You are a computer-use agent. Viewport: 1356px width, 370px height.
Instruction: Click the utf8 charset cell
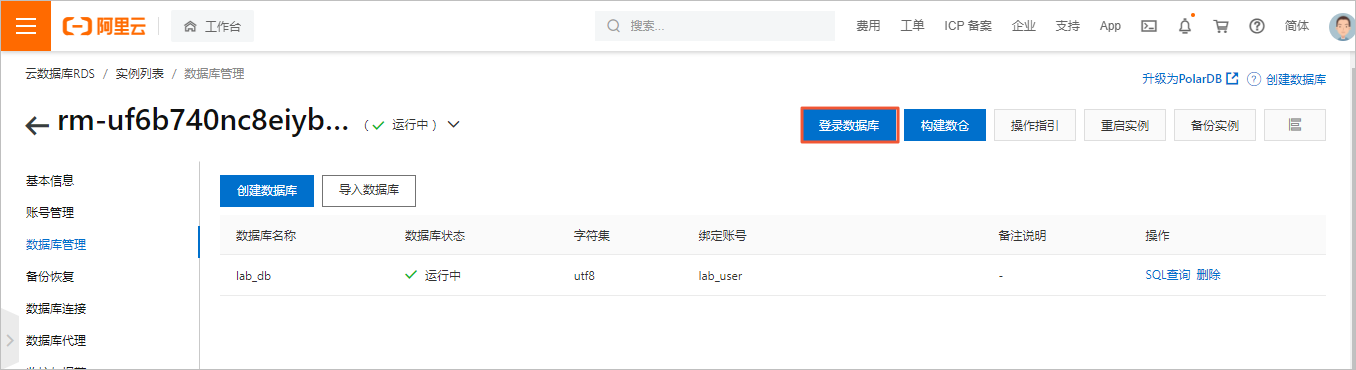tap(585, 275)
